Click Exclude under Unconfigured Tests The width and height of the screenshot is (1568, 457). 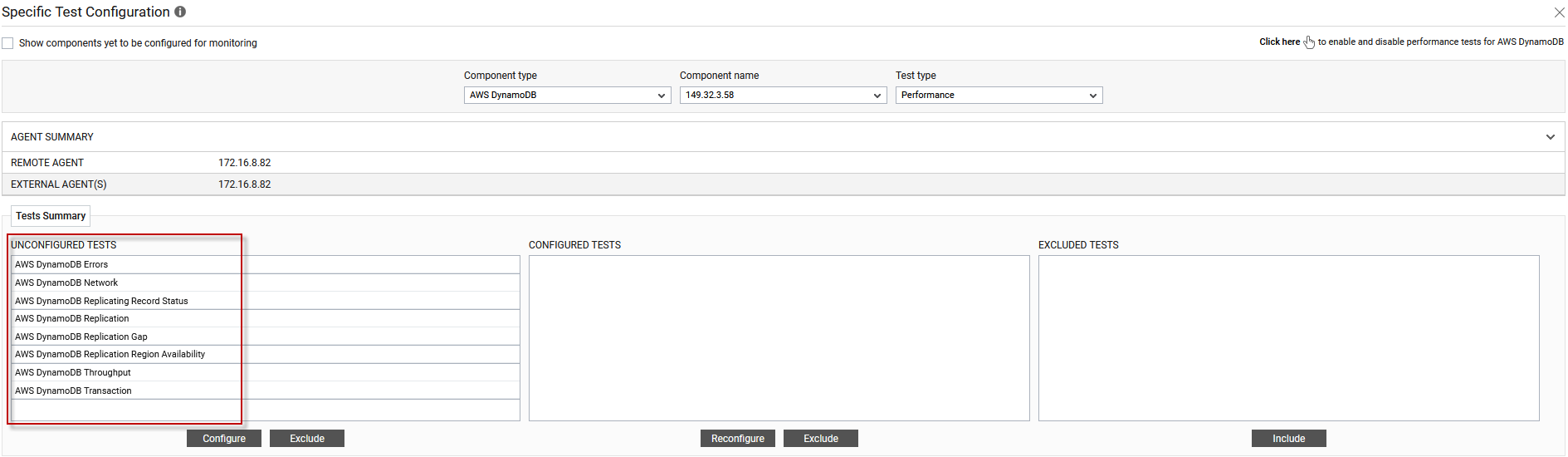pos(307,439)
